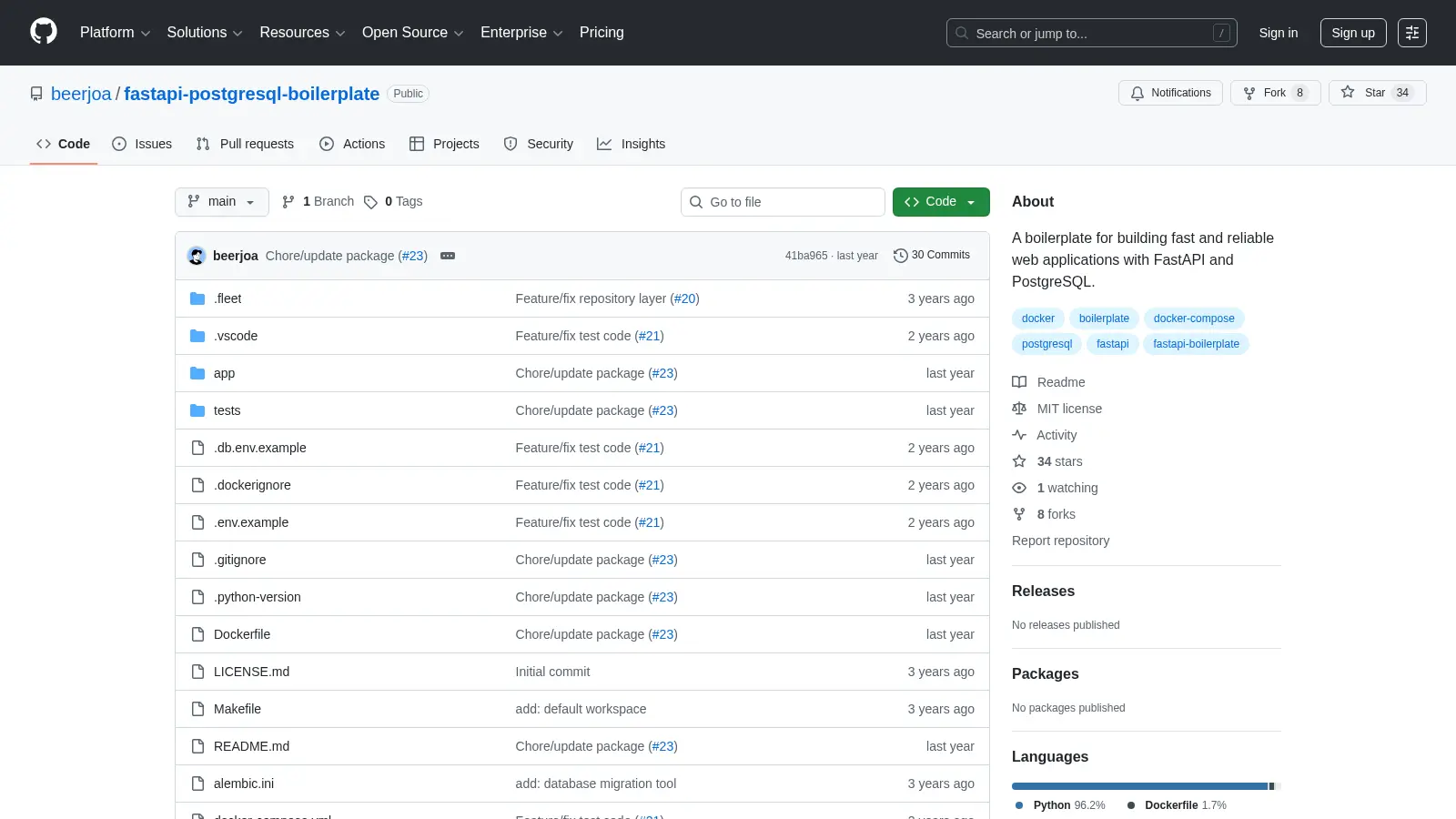Click the Report repository link
The image size is (1456, 819).
click(x=1060, y=541)
